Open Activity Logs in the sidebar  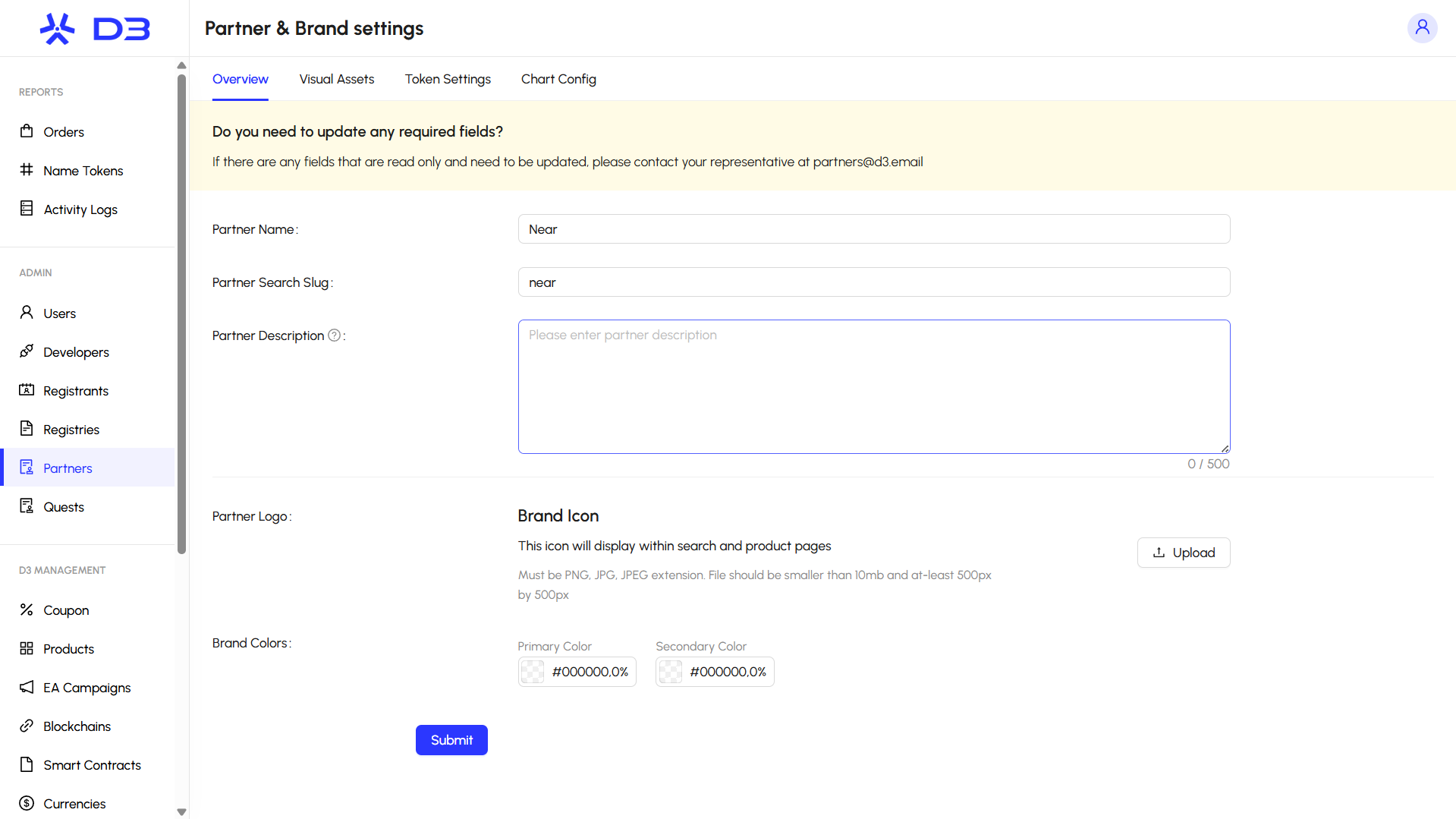tap(87, 209)
